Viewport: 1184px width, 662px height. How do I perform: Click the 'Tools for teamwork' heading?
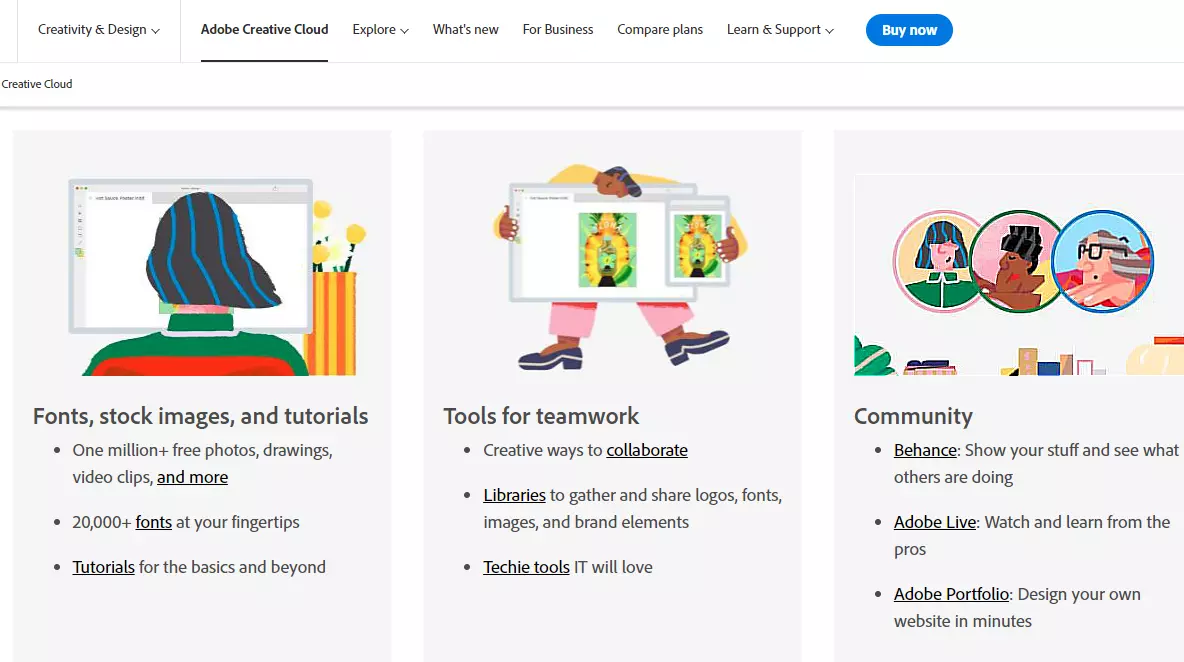541,416
